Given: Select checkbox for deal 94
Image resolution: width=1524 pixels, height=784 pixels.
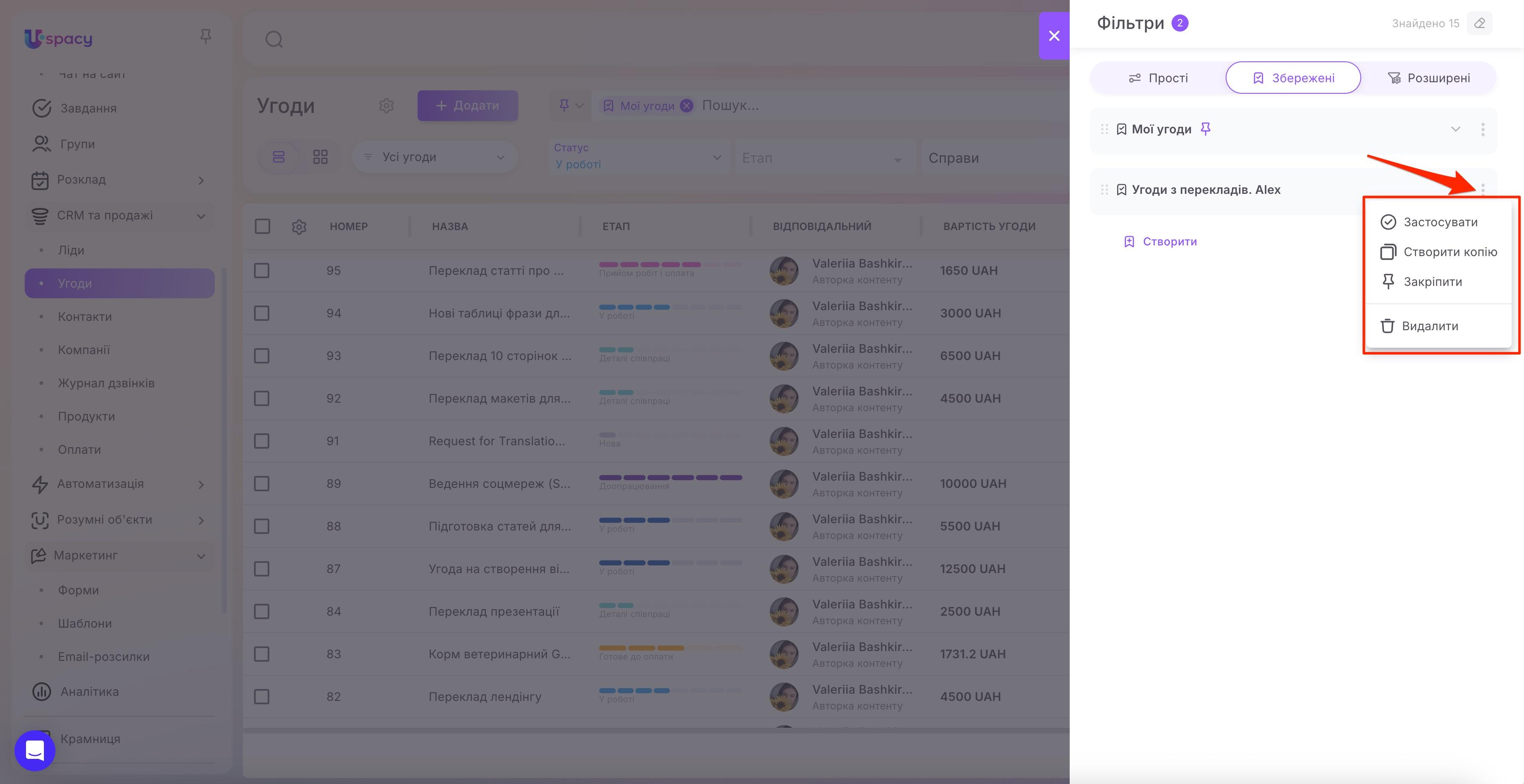Looking at the screenshot, I should (x=262, y=313).
